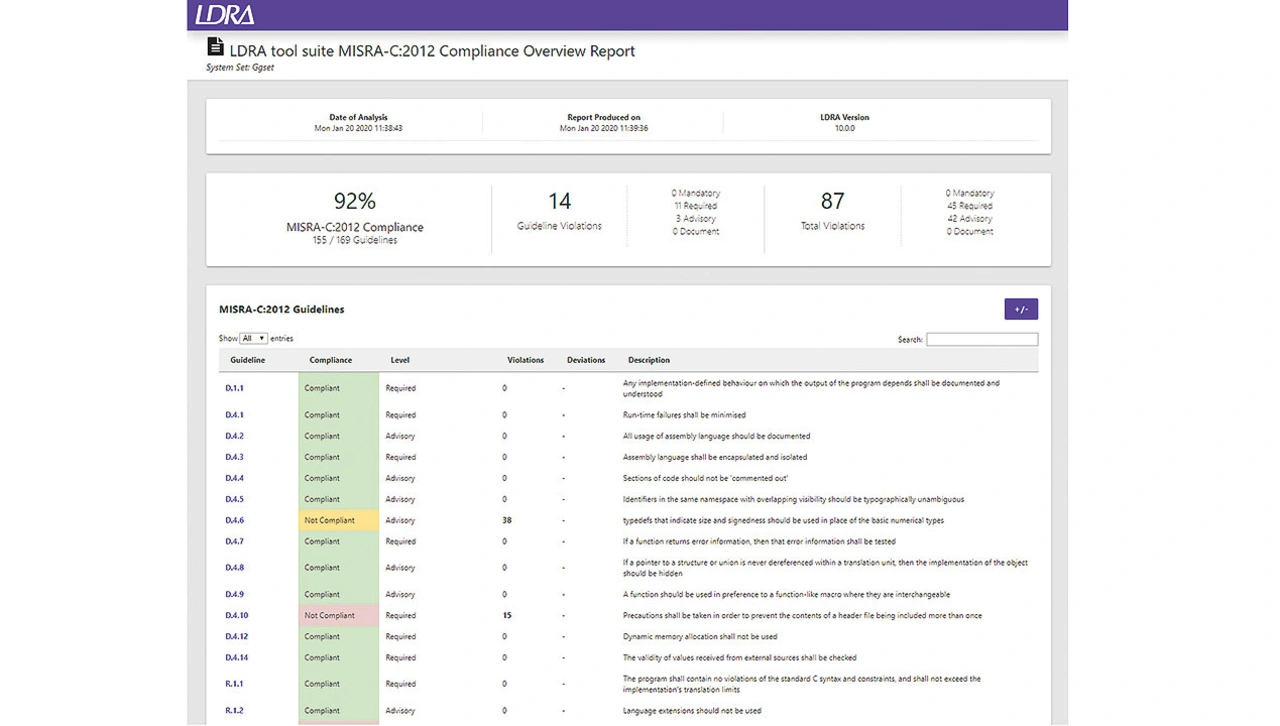
Task: Open guideline R.1.1 link
Action: click(234, 684)
